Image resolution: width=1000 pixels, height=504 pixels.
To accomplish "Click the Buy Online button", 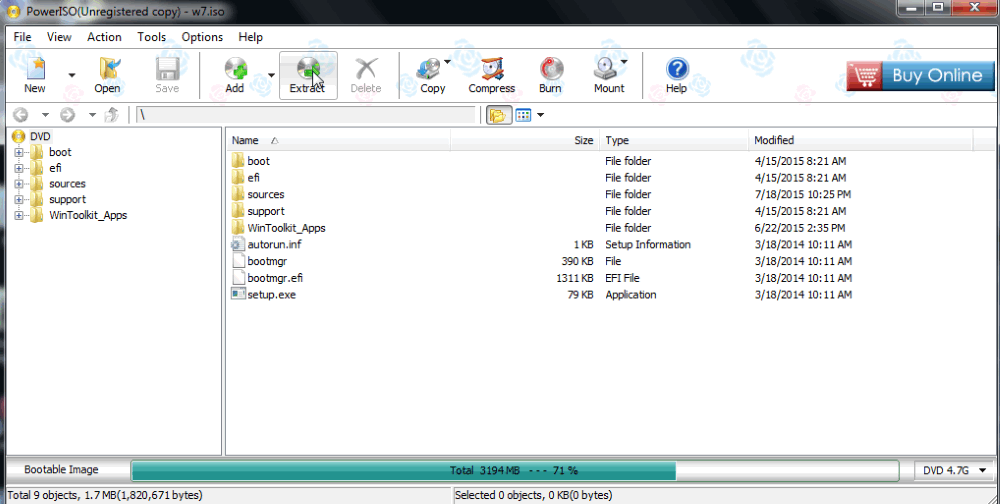I will (920, 75).
